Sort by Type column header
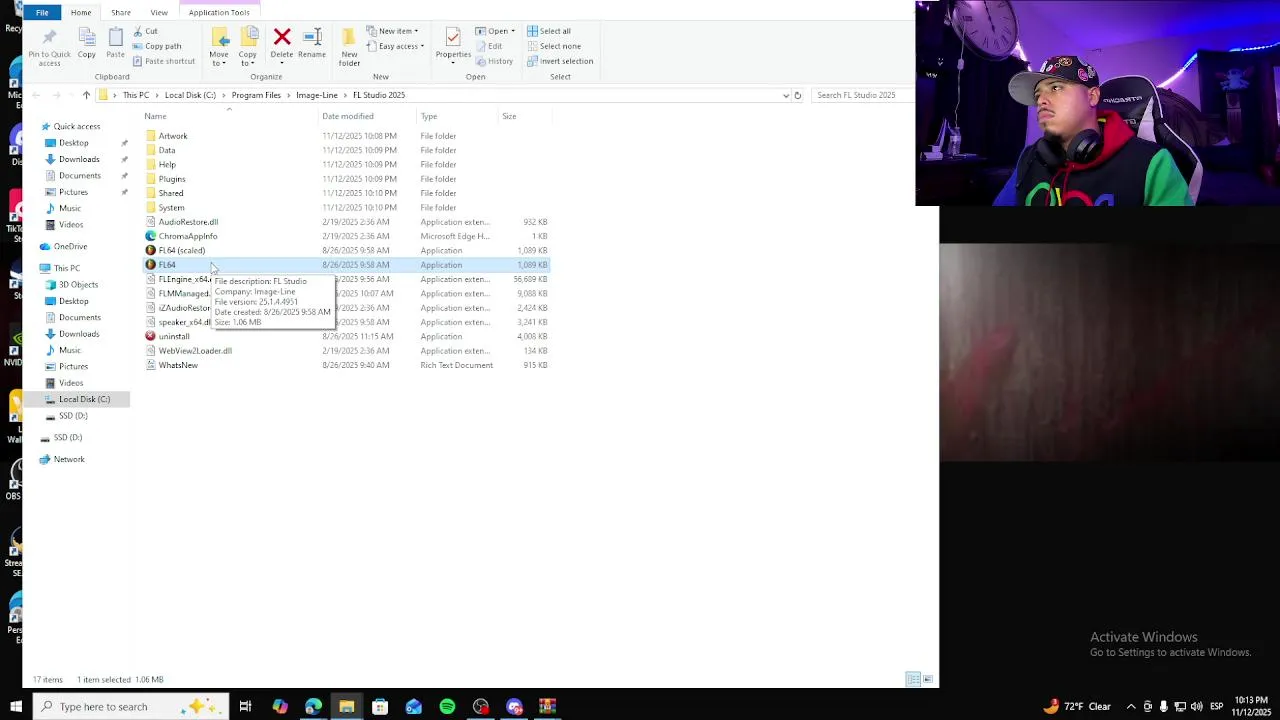This screenshot has width=1280, height=720. pyautogui.click(x=429, y=116)
